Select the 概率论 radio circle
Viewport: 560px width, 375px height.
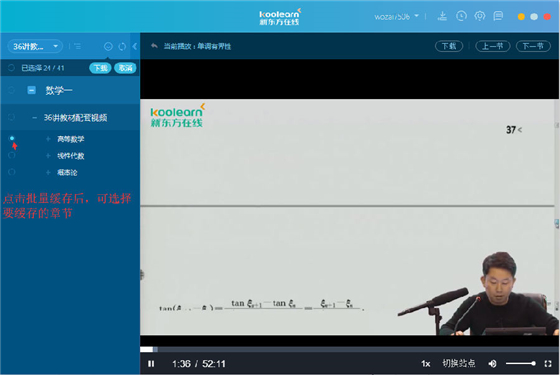point(12,172)
